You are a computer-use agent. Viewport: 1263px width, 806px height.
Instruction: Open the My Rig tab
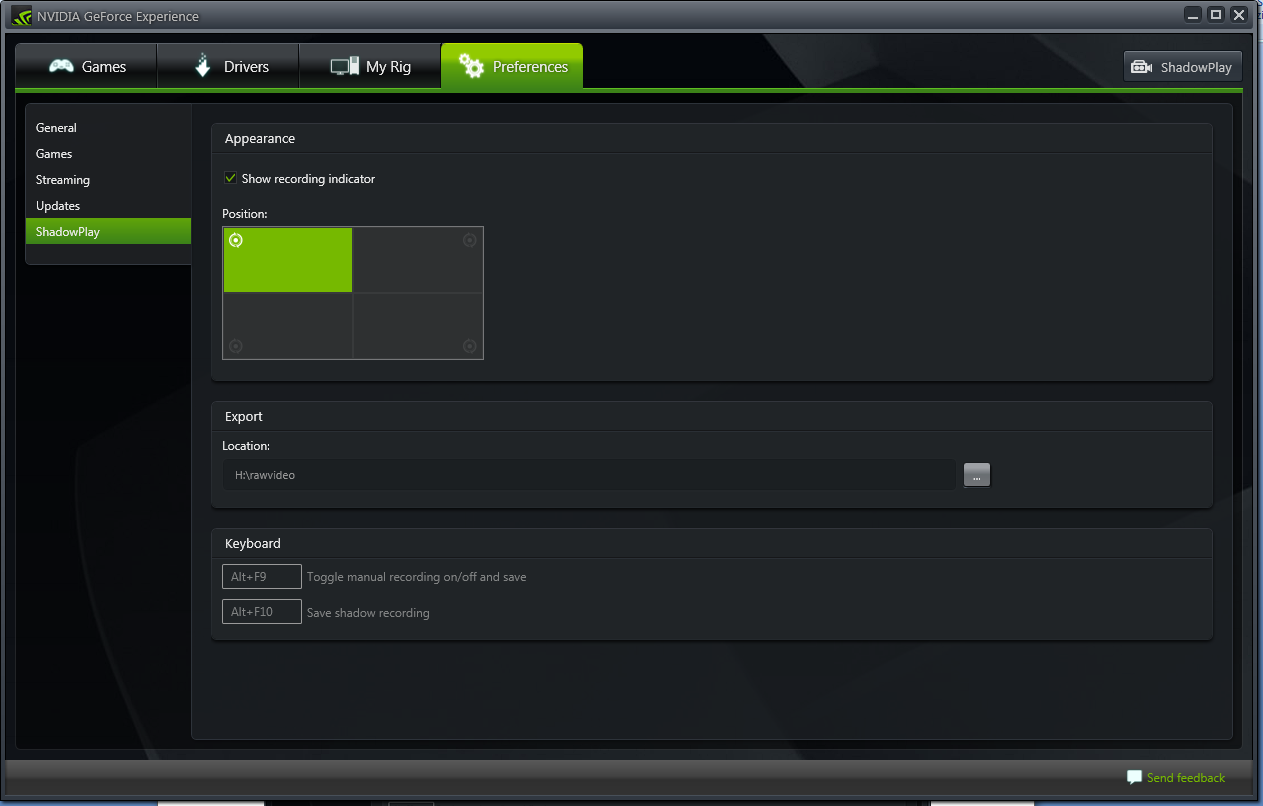click(370, 67)
